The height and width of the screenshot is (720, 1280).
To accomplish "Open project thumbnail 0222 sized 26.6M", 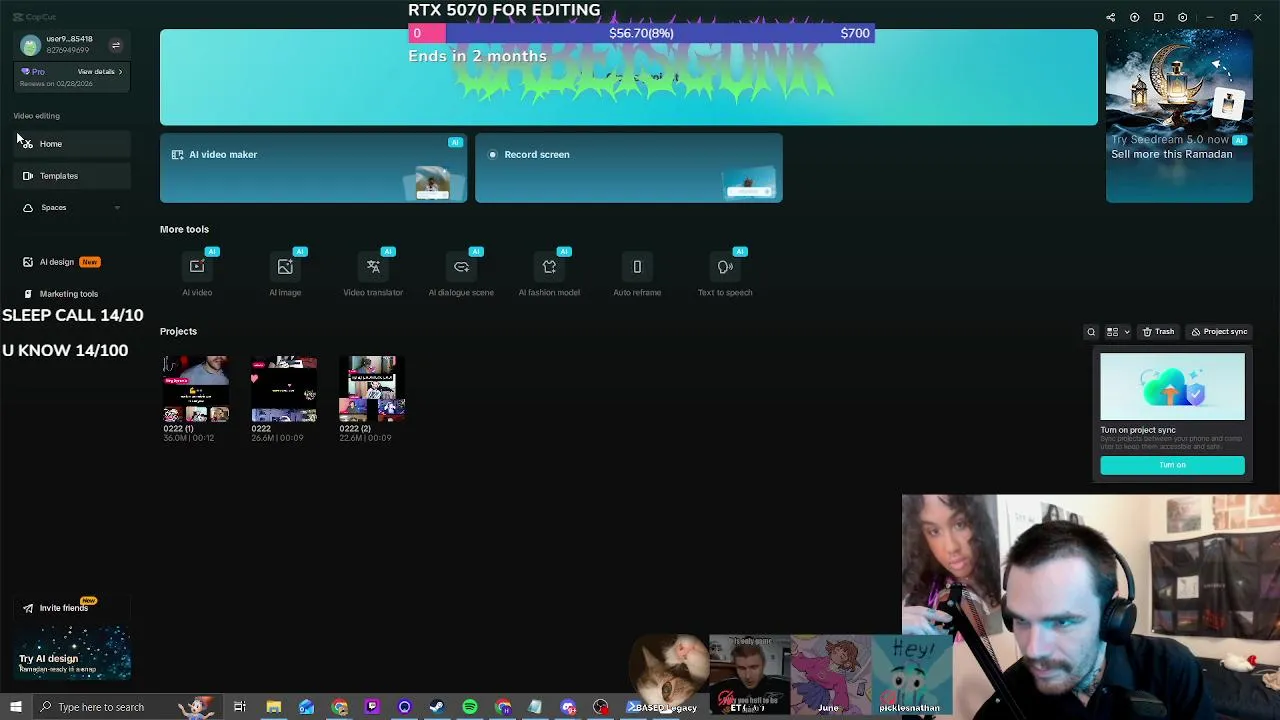I will pyautogui.click(x=284, y=388).
